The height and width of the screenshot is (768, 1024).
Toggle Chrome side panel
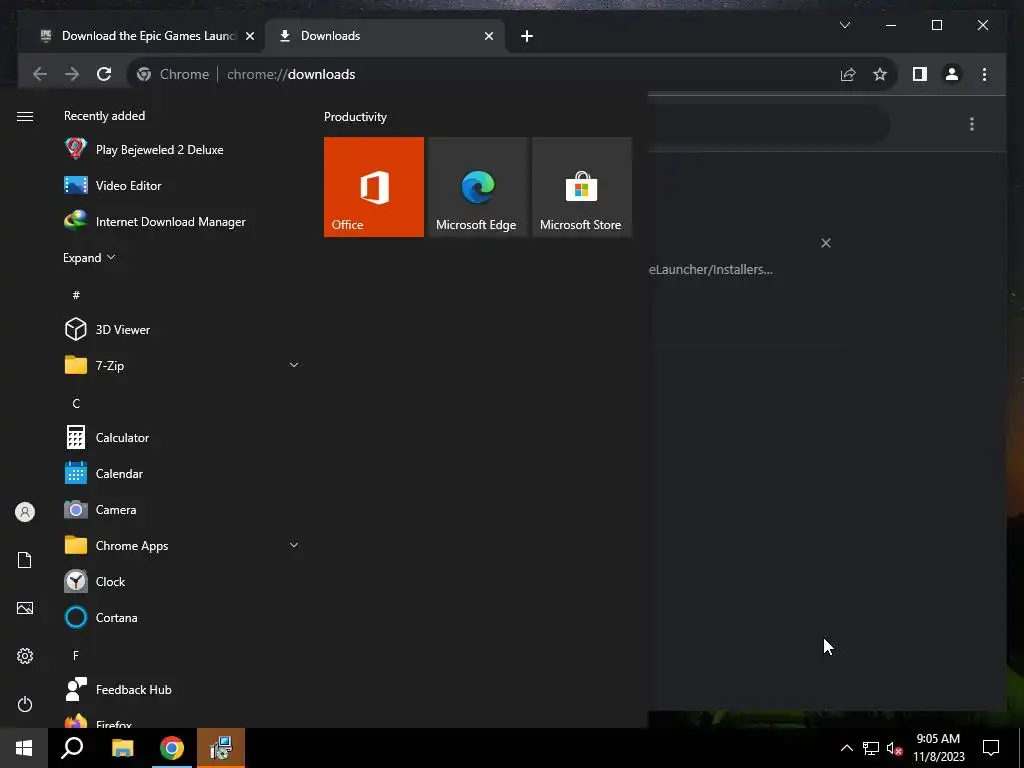click(920, 74)
